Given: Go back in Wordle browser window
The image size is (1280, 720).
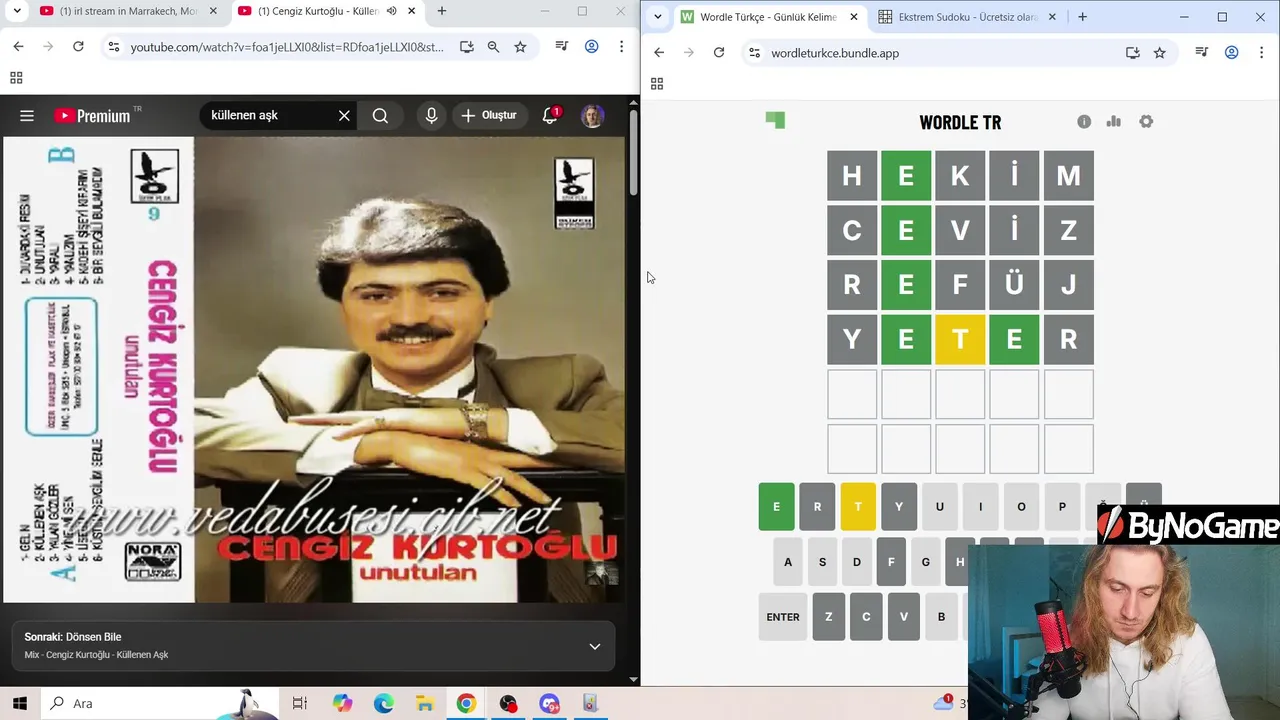Looking at the screenshot, I should point(658,53).
